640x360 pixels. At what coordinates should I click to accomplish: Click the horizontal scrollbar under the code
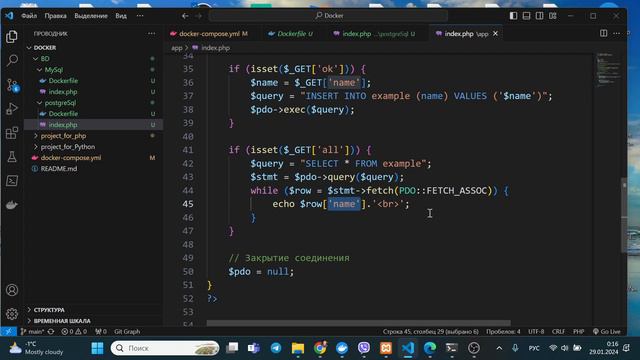358,323
